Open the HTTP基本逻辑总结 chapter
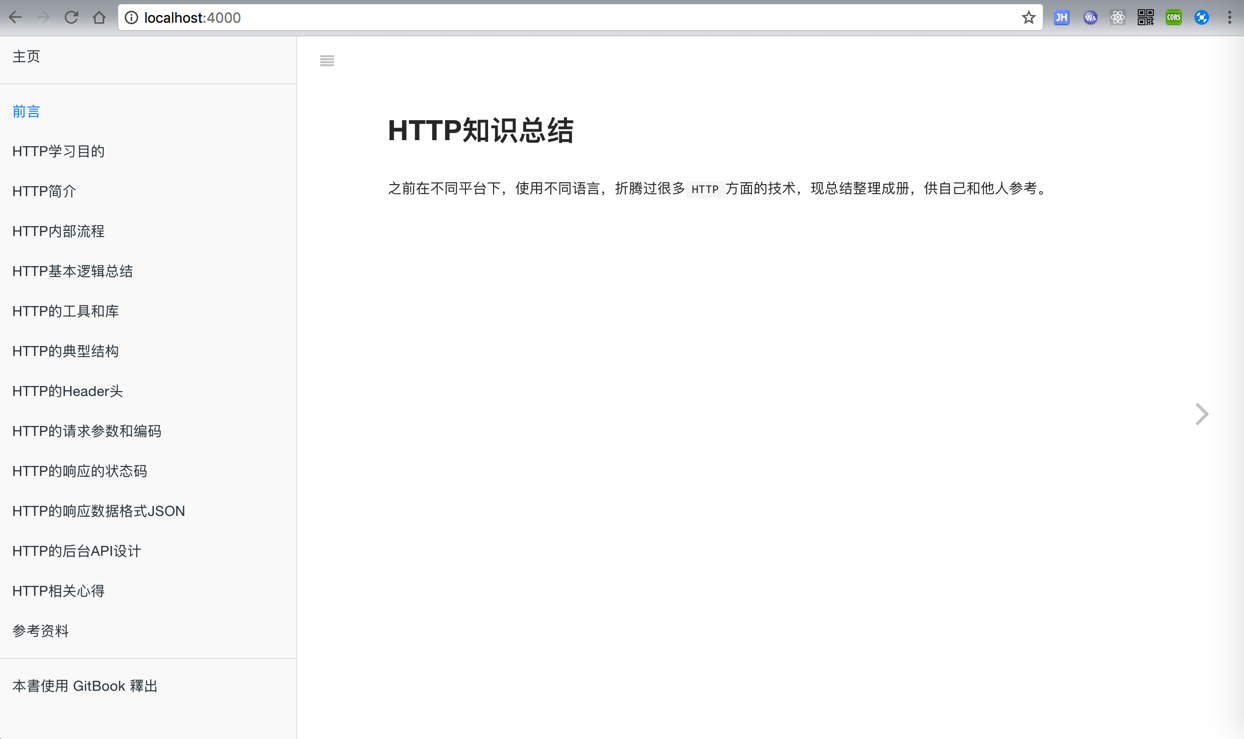This screenshot has width=1244, height=739. (72, 271)
